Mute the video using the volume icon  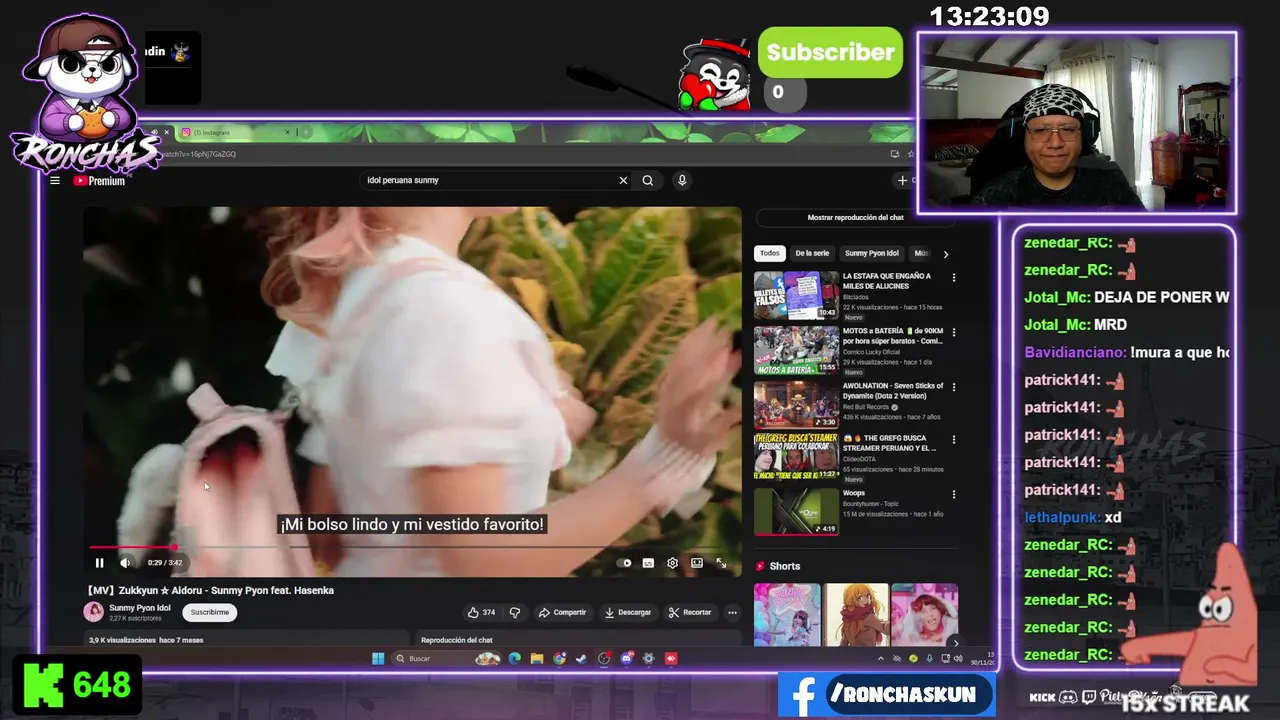(x=125, y=563)
